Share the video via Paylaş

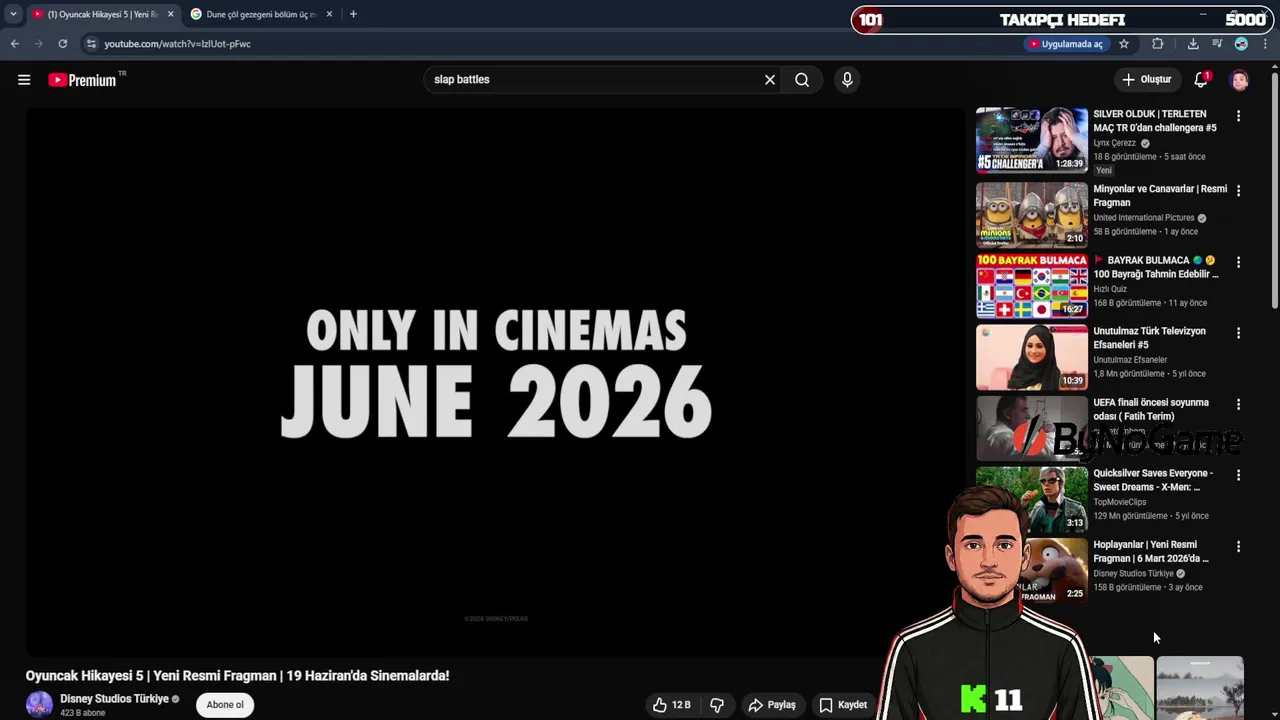tap(772, 705)
